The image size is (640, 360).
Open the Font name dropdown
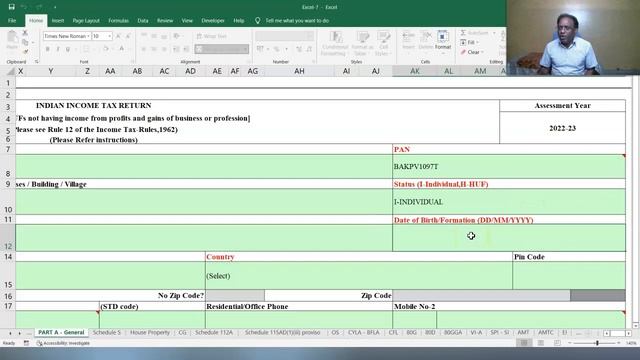click(x=88, y=36)
